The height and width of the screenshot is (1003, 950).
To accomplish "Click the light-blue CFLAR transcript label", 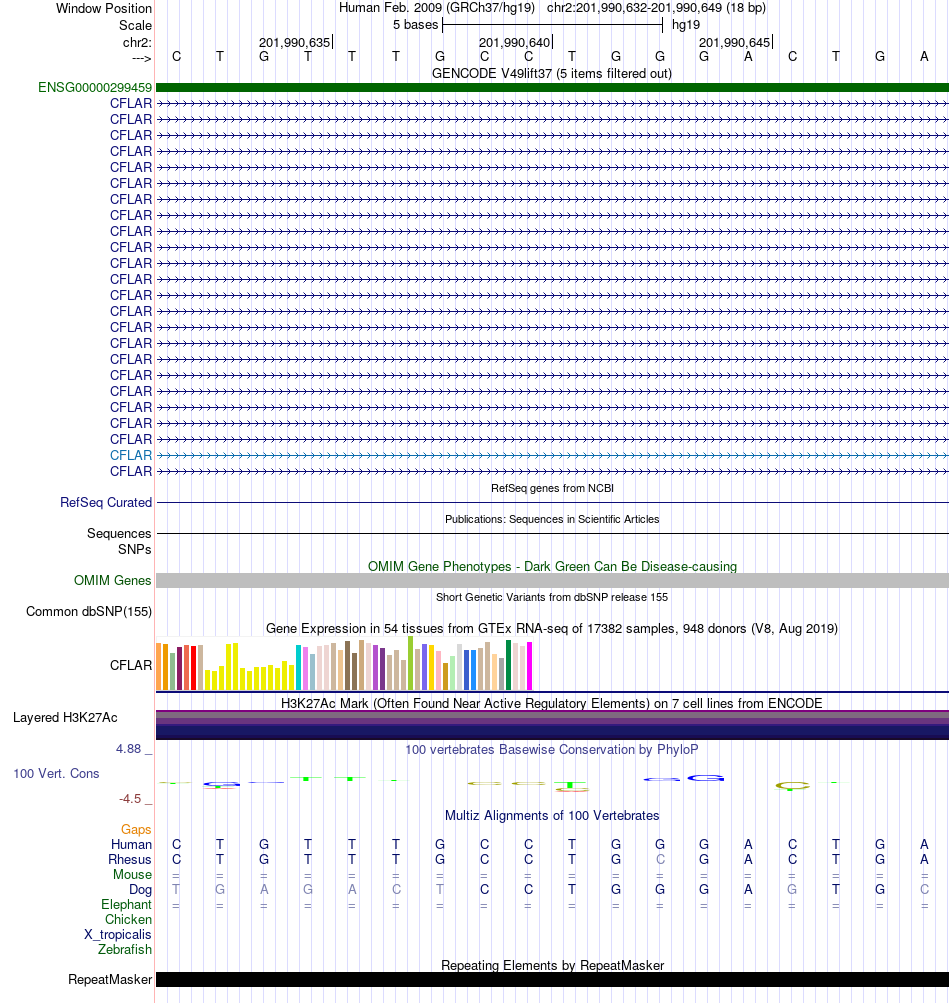I will 131,455.
